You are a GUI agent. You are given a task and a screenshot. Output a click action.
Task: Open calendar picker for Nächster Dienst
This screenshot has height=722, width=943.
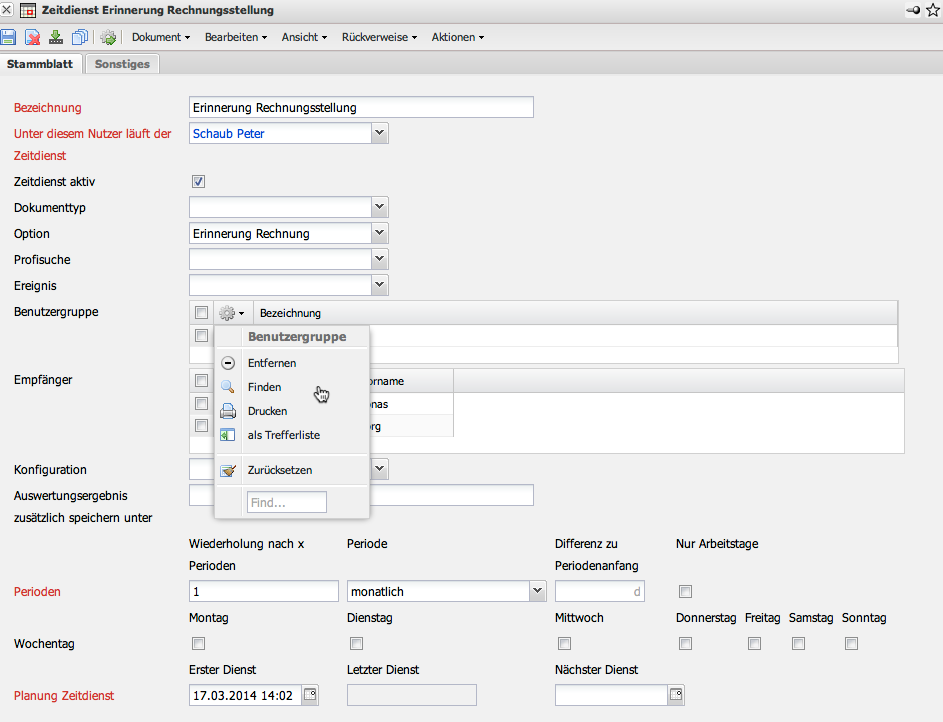[x=676, y=695]
